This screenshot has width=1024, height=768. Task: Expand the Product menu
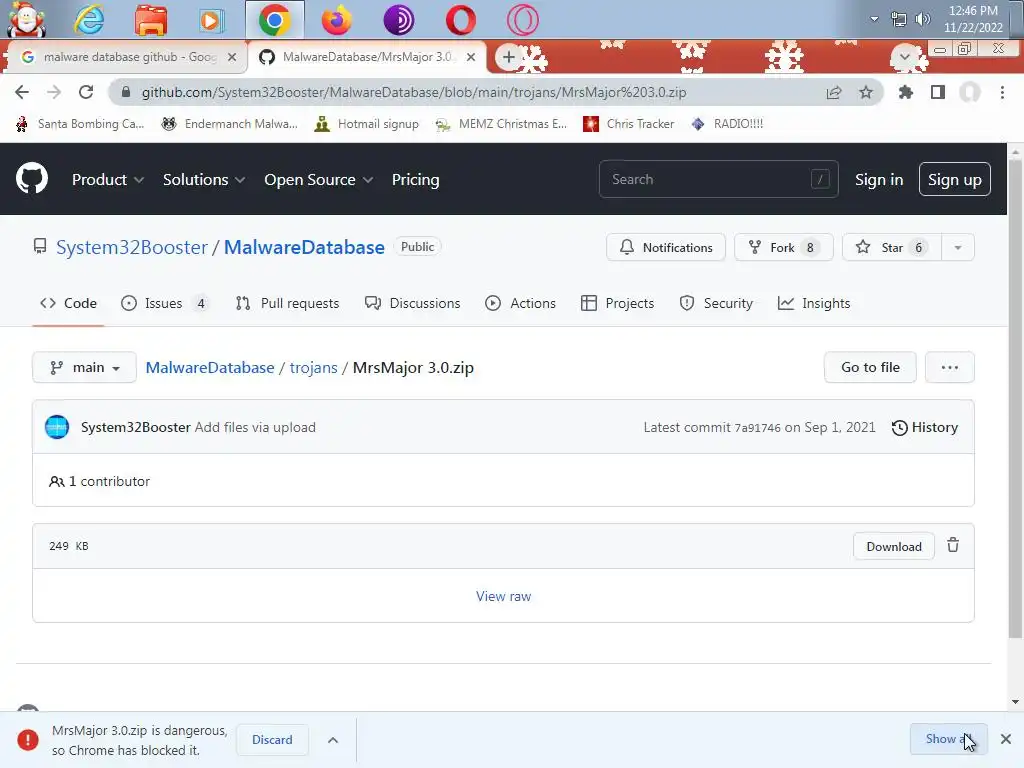108,180
